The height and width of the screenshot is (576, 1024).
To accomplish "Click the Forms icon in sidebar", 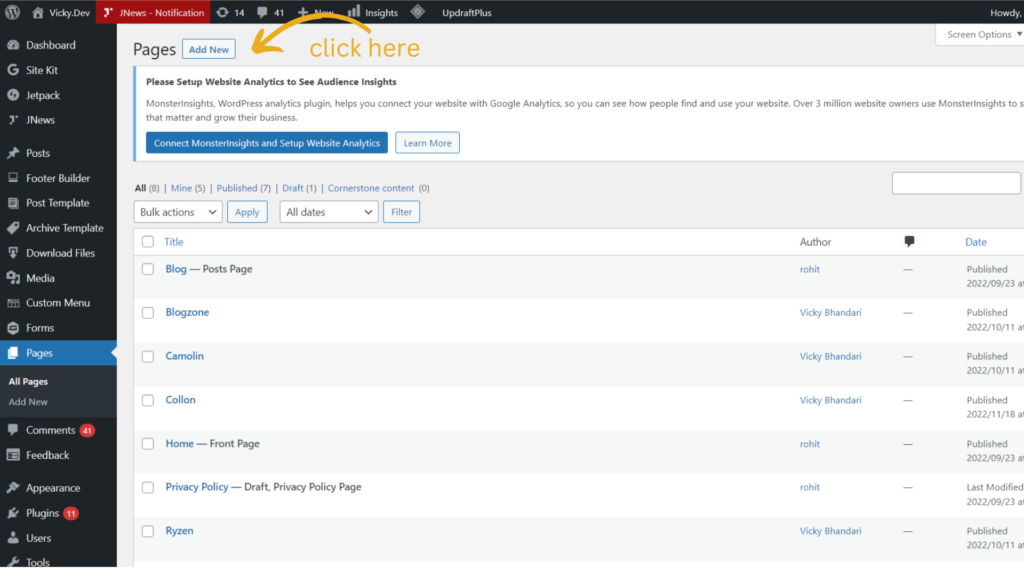I will (13, 328).
